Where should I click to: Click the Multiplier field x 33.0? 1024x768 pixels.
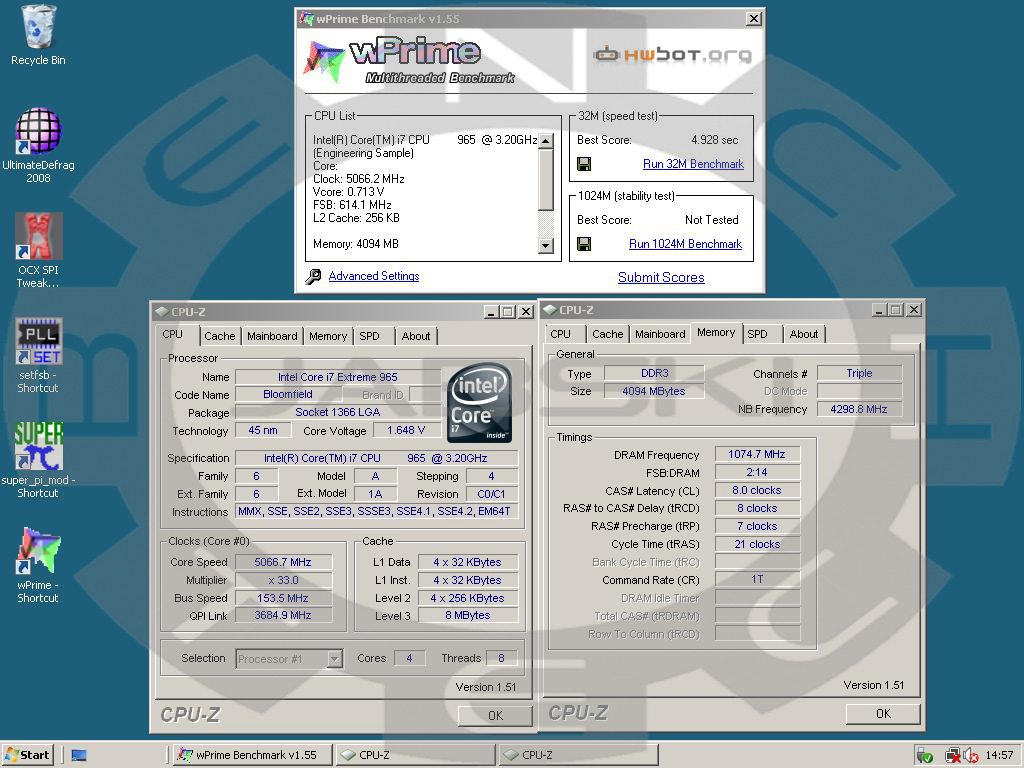tap(283, 580)
